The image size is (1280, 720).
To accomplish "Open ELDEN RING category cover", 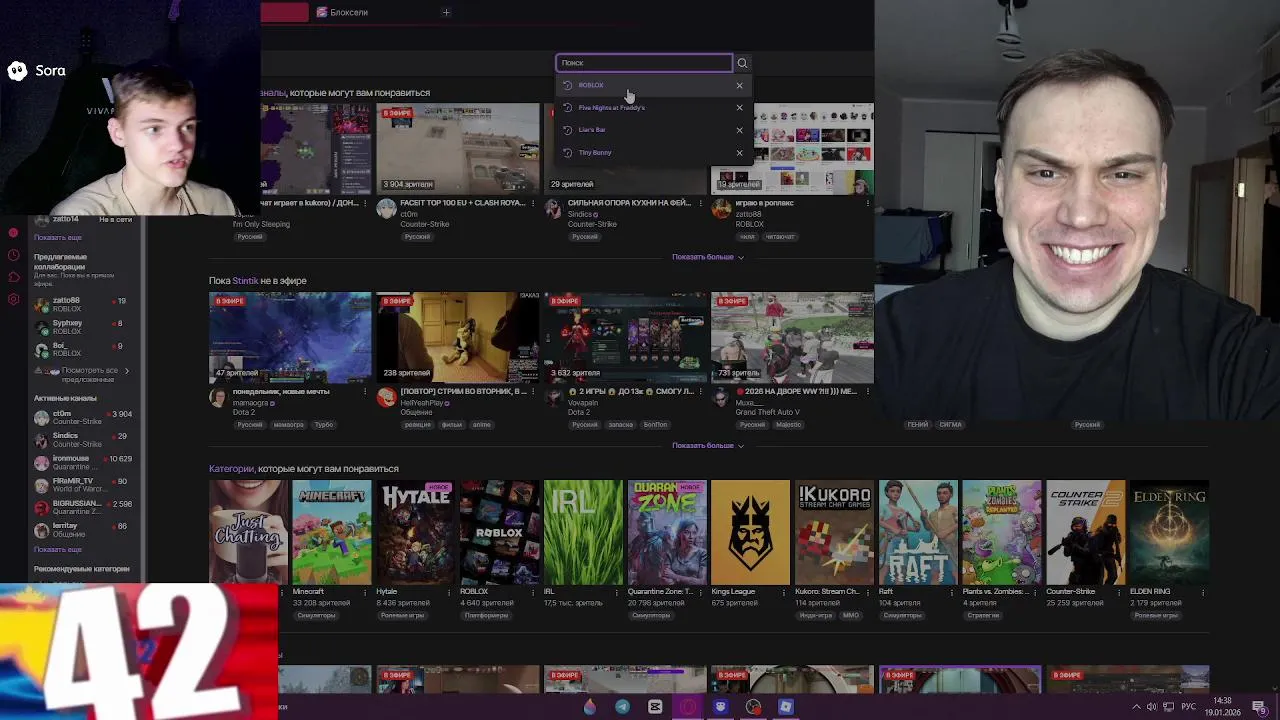I will (1169, 532).
